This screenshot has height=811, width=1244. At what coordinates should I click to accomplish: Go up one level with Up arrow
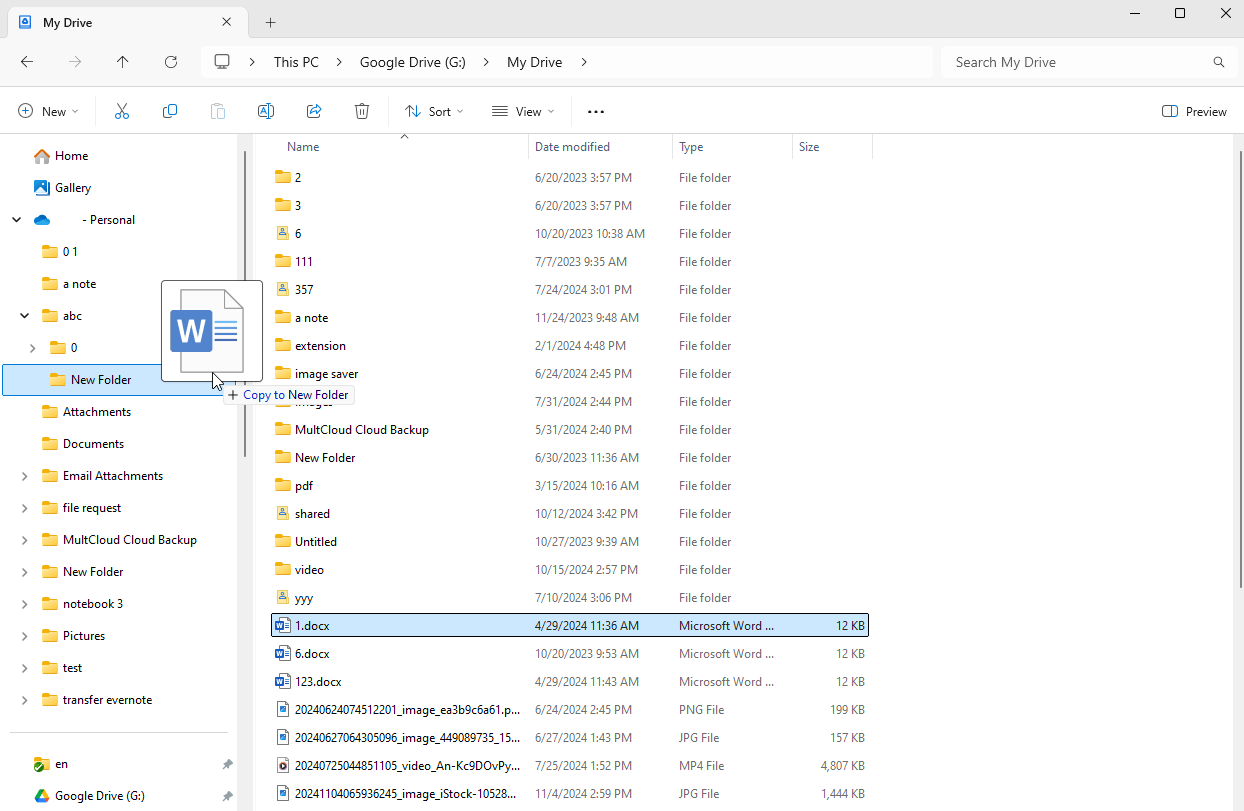[x=123, y=62]
